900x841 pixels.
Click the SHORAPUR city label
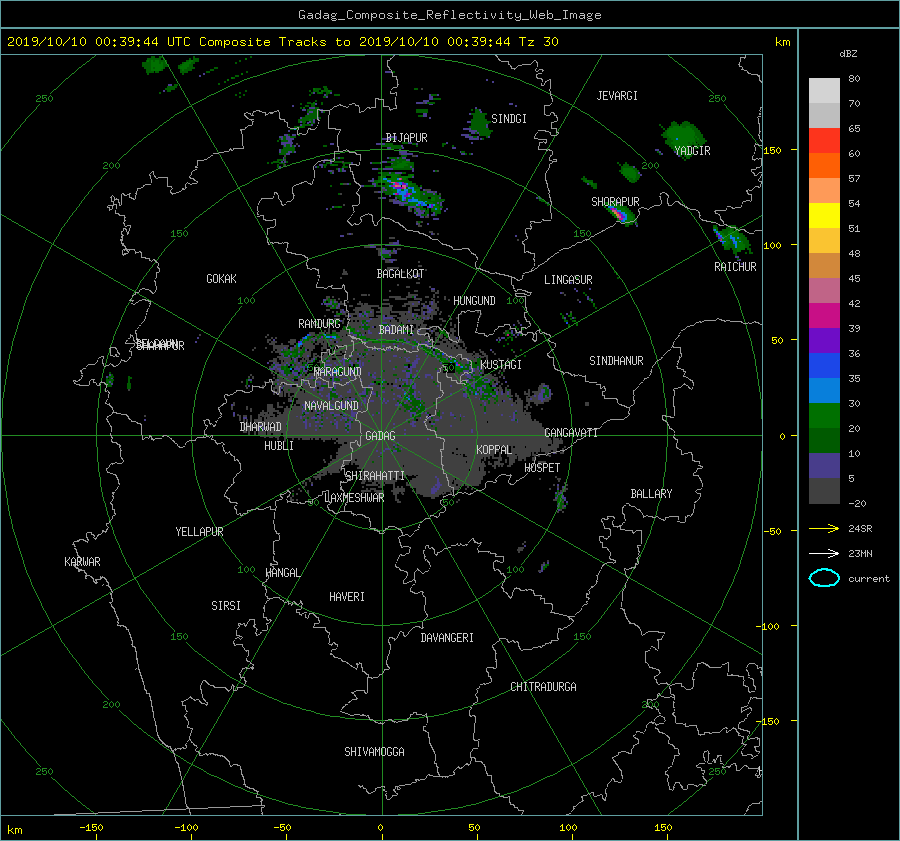[615, 202]
